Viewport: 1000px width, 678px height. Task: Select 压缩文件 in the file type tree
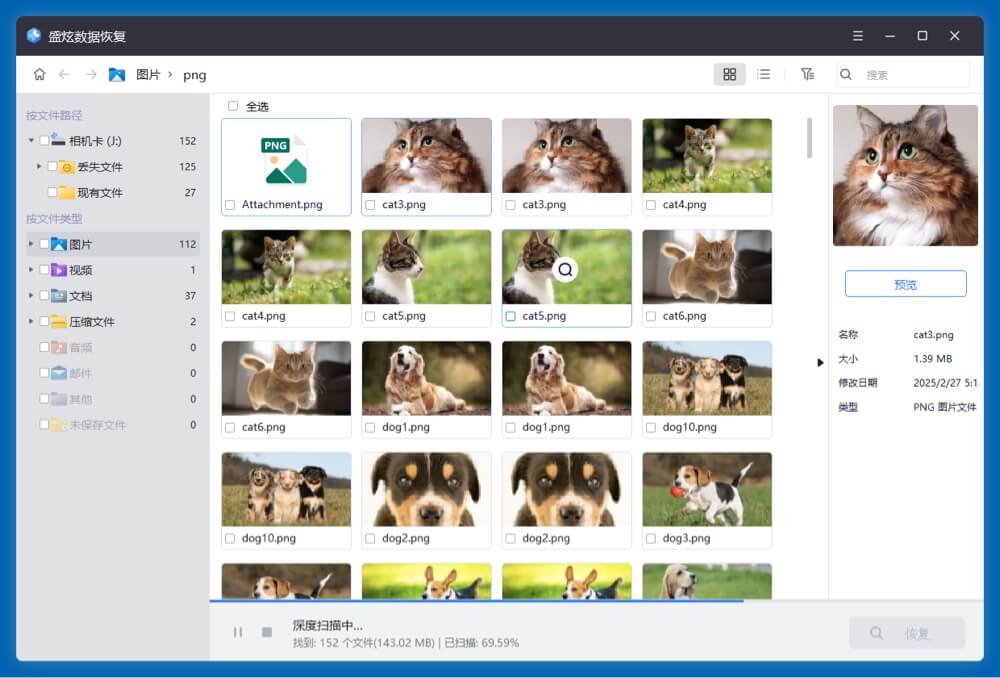pos(91,322)
